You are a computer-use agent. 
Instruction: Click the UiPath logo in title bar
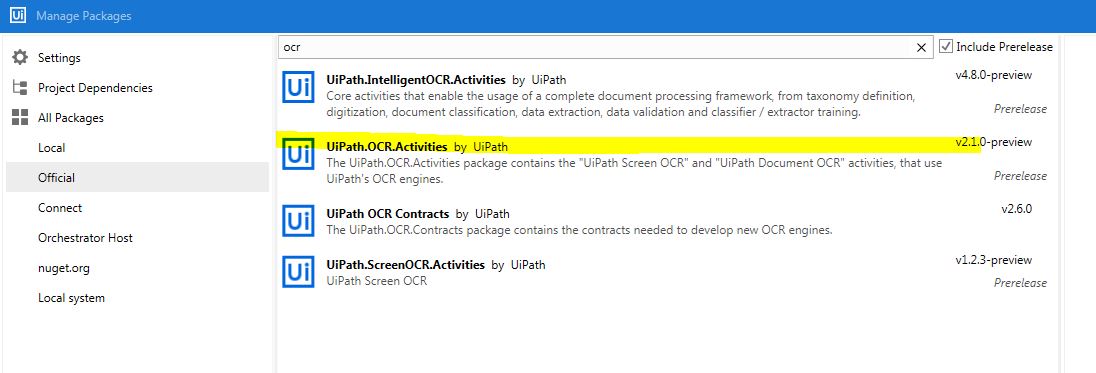click(x=18, y=15)
